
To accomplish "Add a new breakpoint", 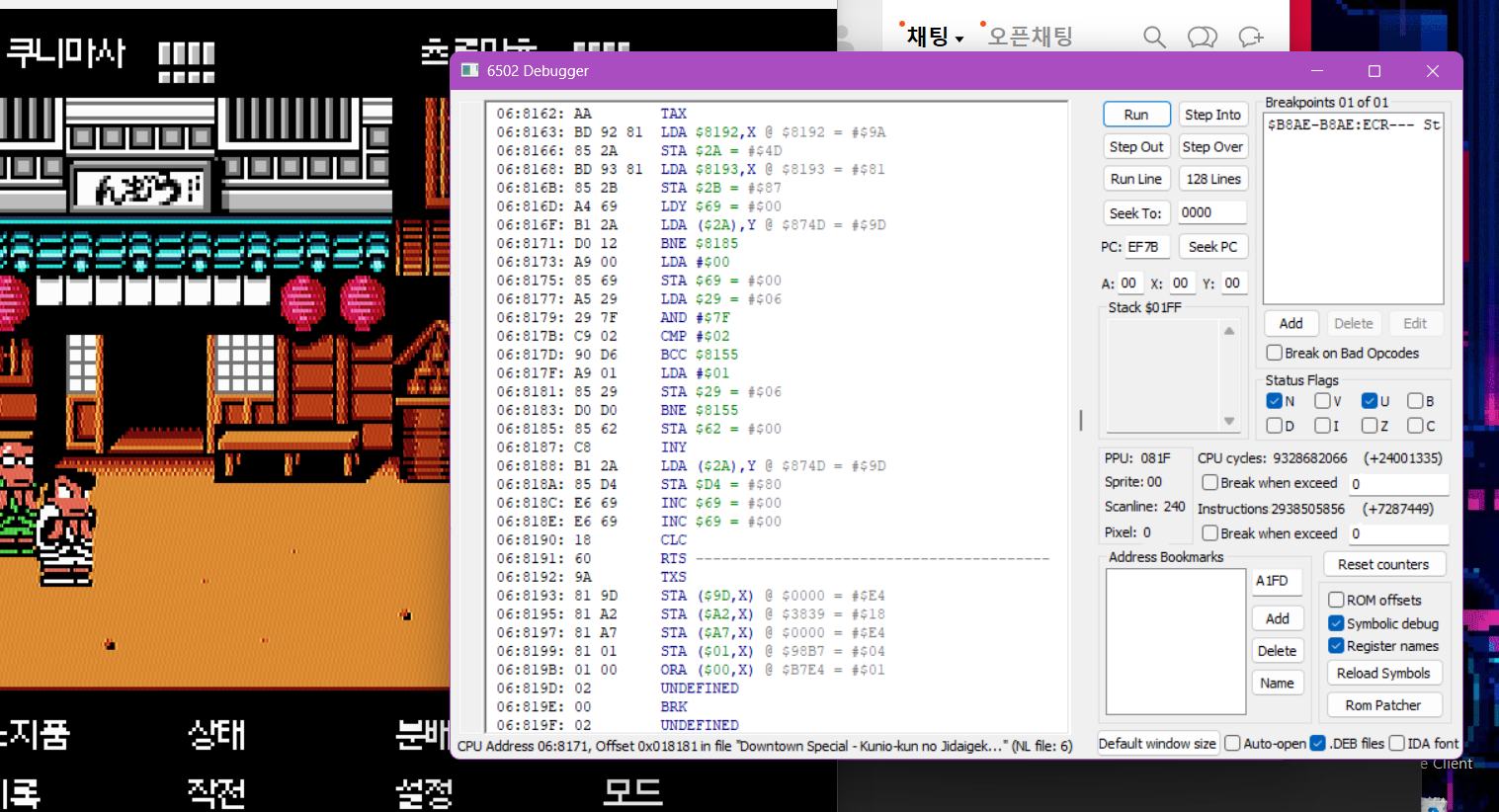I will coord(1291,323).
